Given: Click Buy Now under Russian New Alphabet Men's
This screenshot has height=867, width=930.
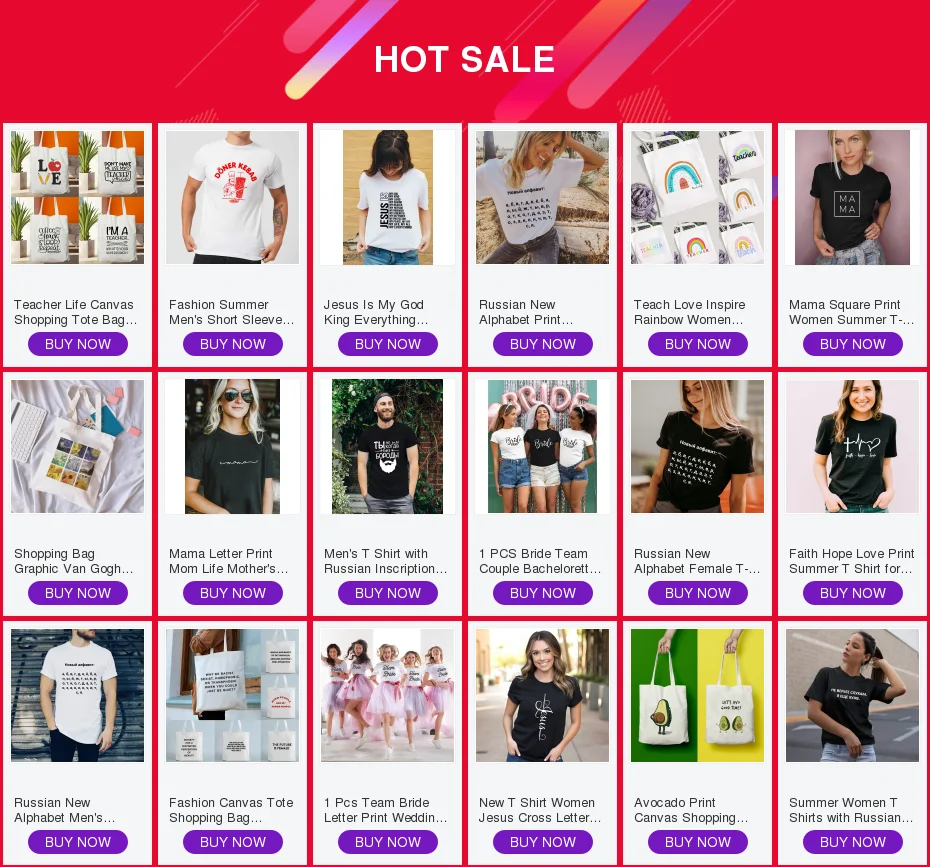Looking at the screenshot, I should 78,842.
